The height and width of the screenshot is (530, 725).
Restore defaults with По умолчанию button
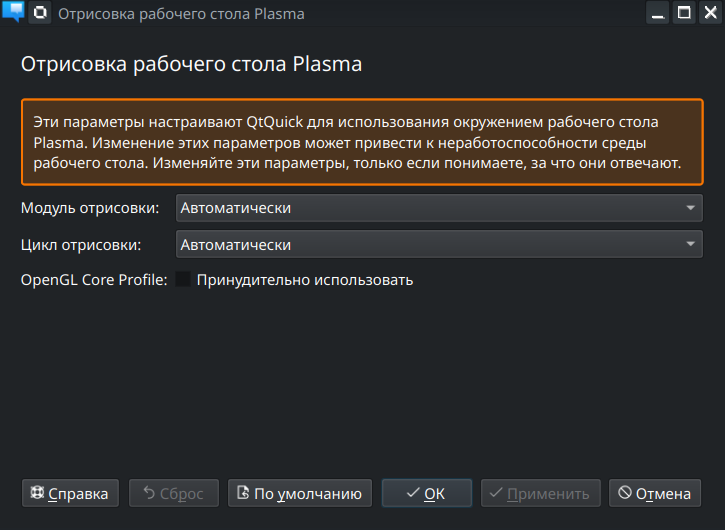(300, 493)
